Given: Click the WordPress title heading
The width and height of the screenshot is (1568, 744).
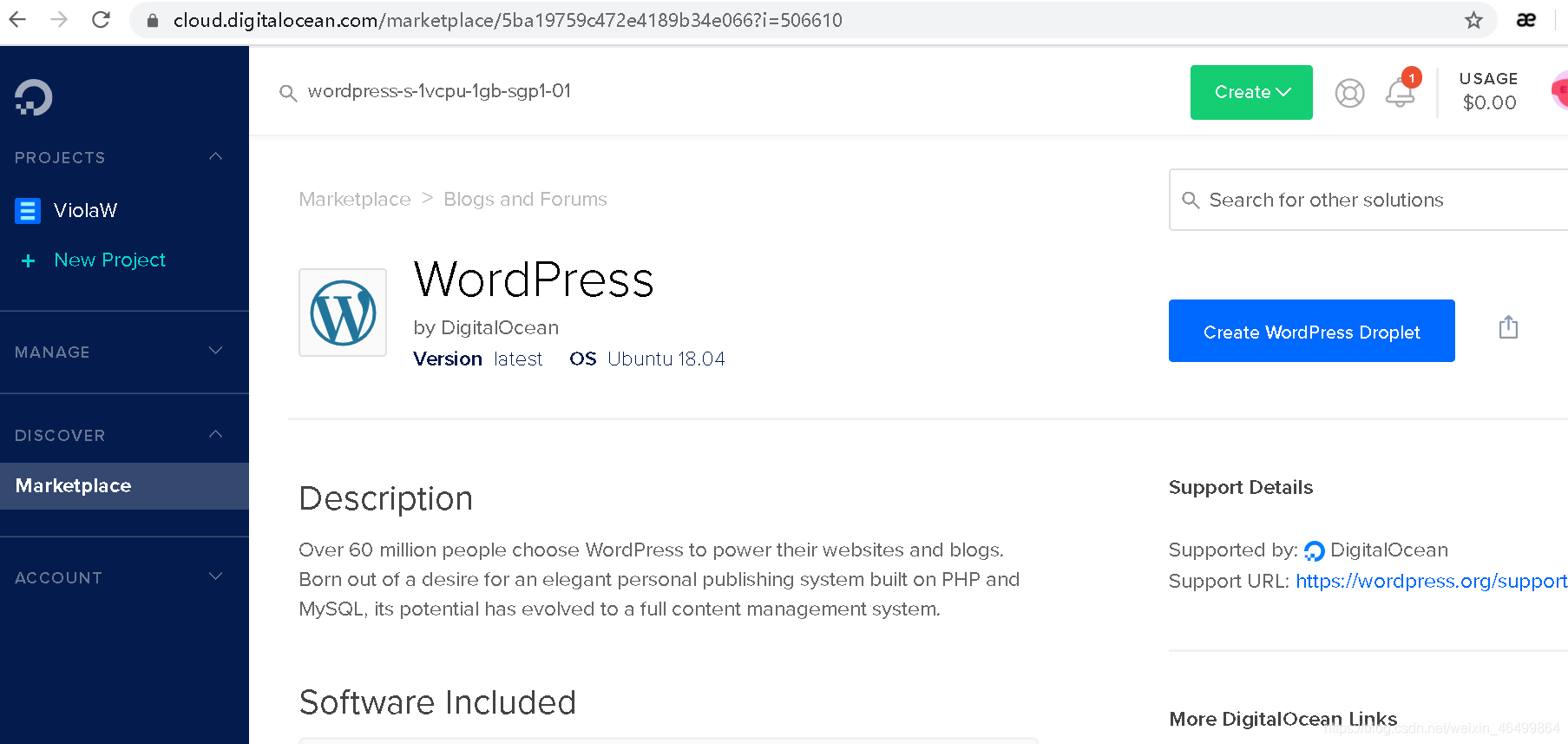Looking at the screenshot, I should click(x=534, y=280).
